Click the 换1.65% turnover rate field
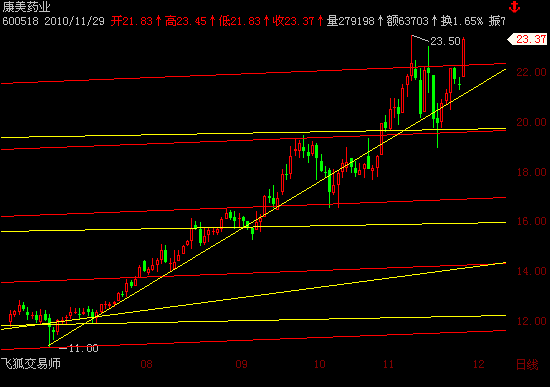This screenshot has width=550, height=387. (x=462, y=21)
